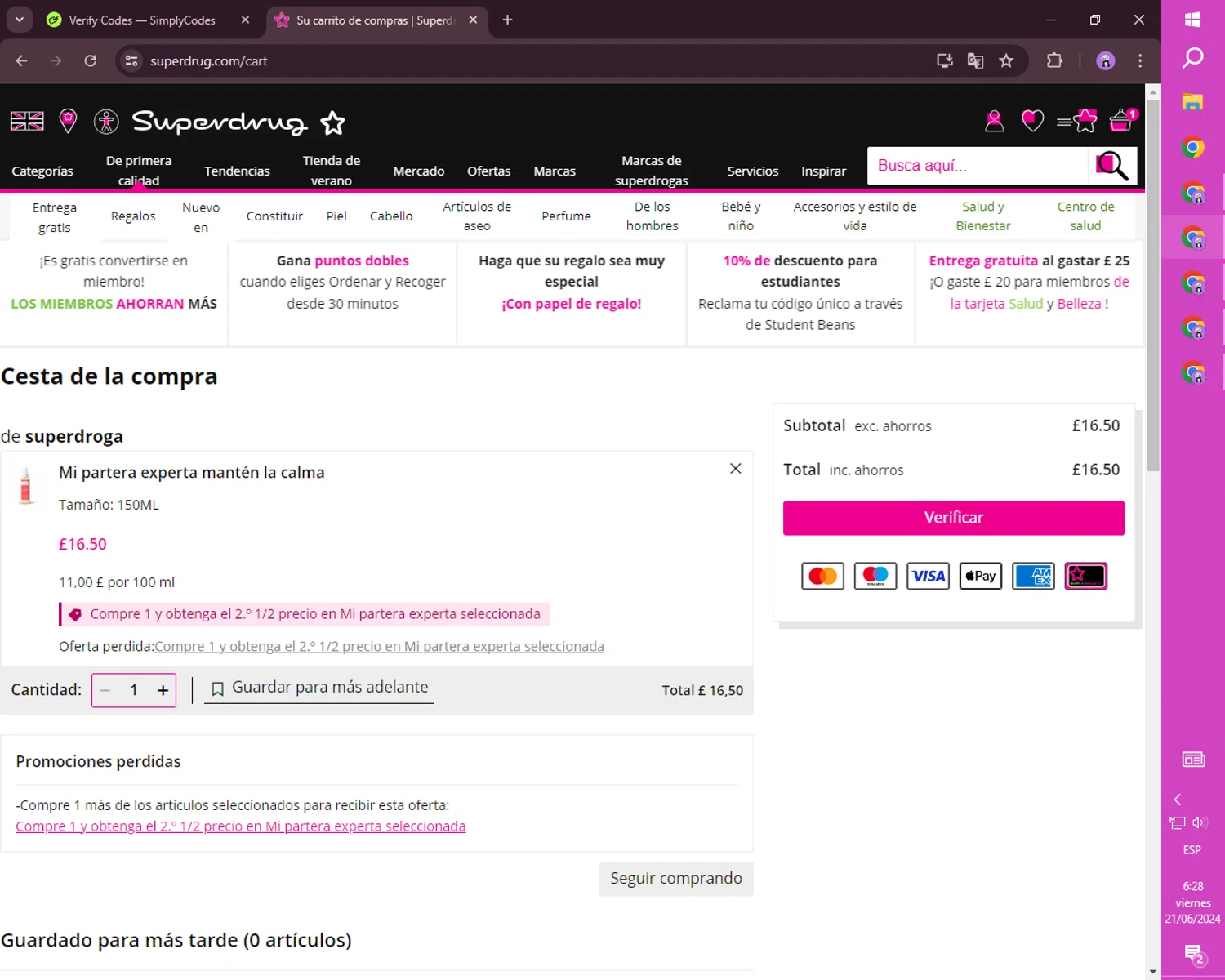This screenshot has height=980, width=1225.
Task: Open Tienda de verano menu
Action: (x=332, y=170)
